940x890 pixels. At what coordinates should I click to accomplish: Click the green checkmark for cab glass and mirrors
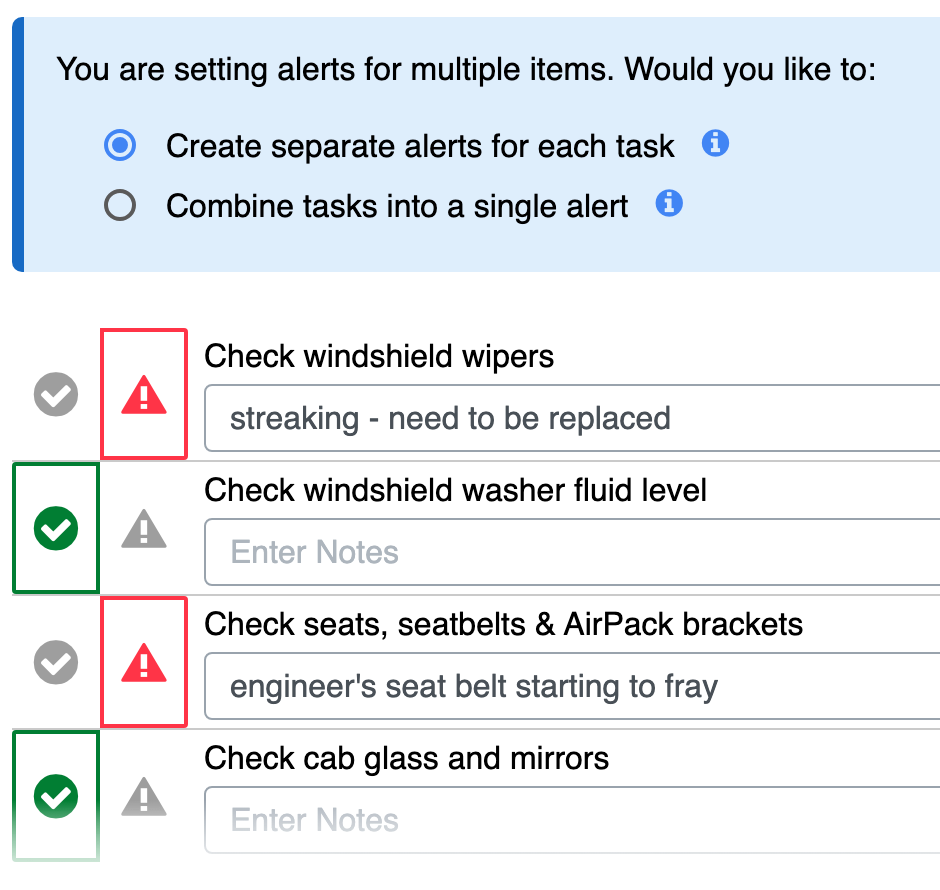click(x=56, y=796)
